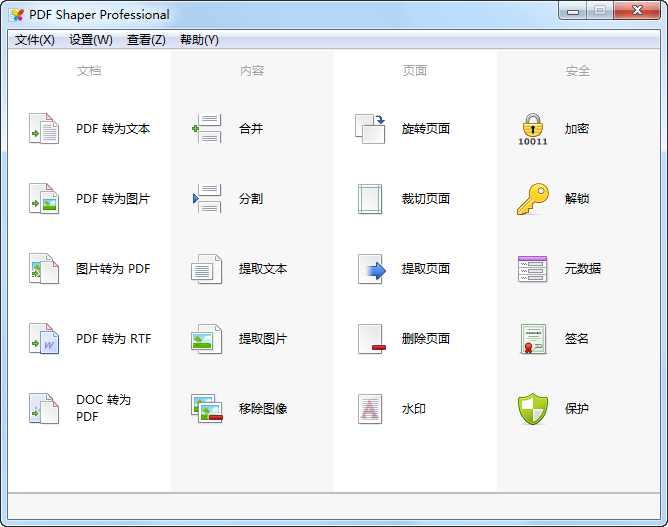Screen dimensions: 668x527
Task: Select the 图片转为 PDF icon
Action: pyautogui.click(x=44, y=269)
